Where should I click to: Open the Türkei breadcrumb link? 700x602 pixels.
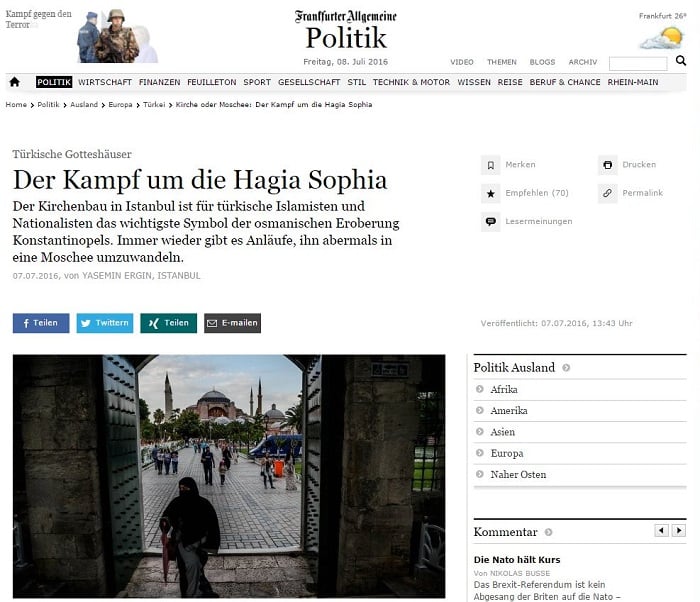tap(154, 105)
